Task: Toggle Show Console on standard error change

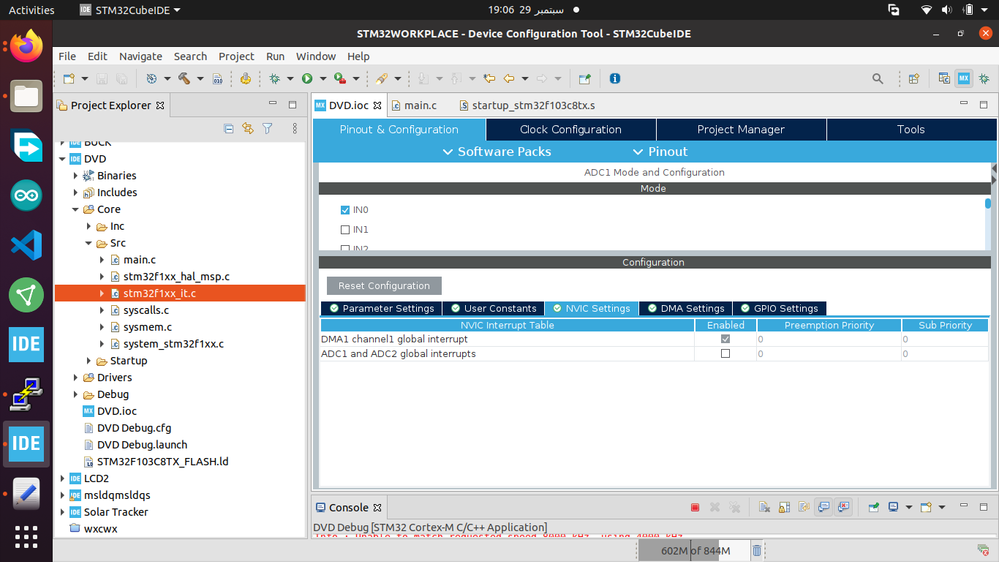Action: (x=844, y=507)
